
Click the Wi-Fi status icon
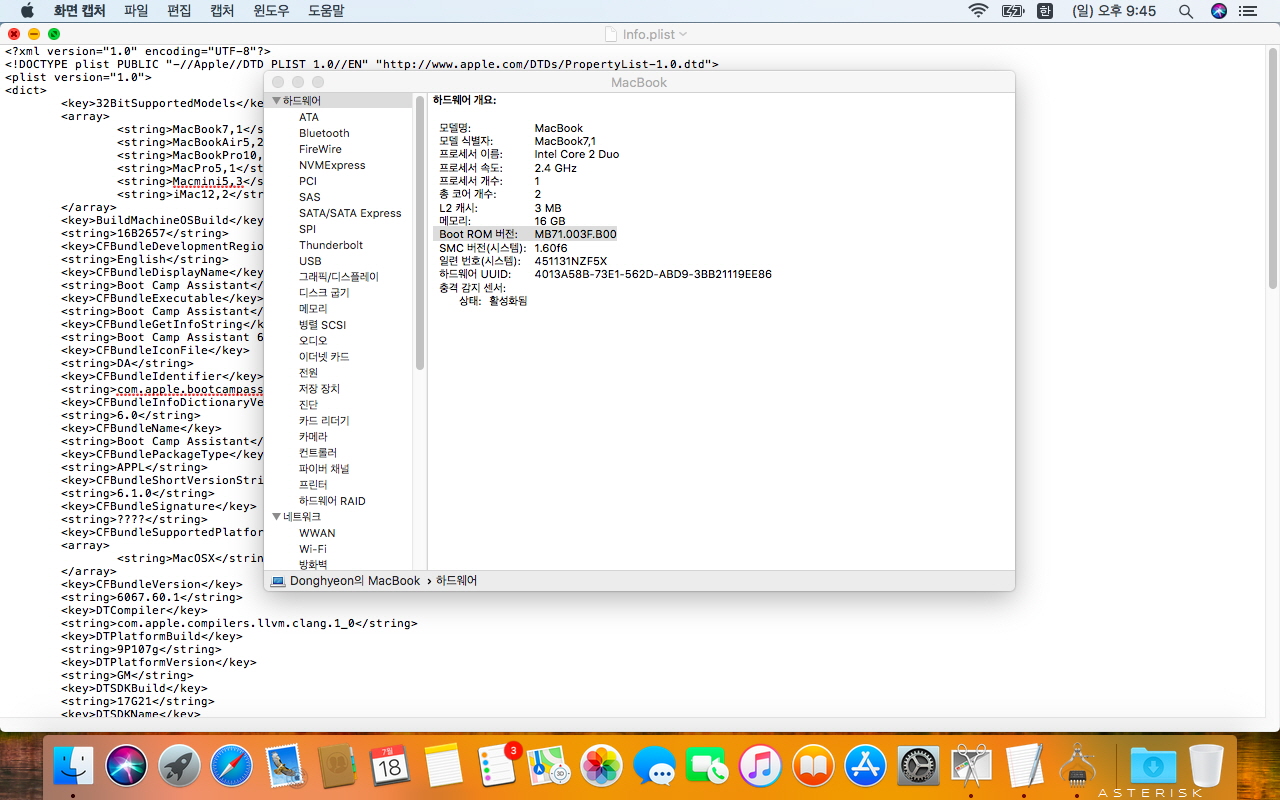pyautogui.click(x=978, y=11)
